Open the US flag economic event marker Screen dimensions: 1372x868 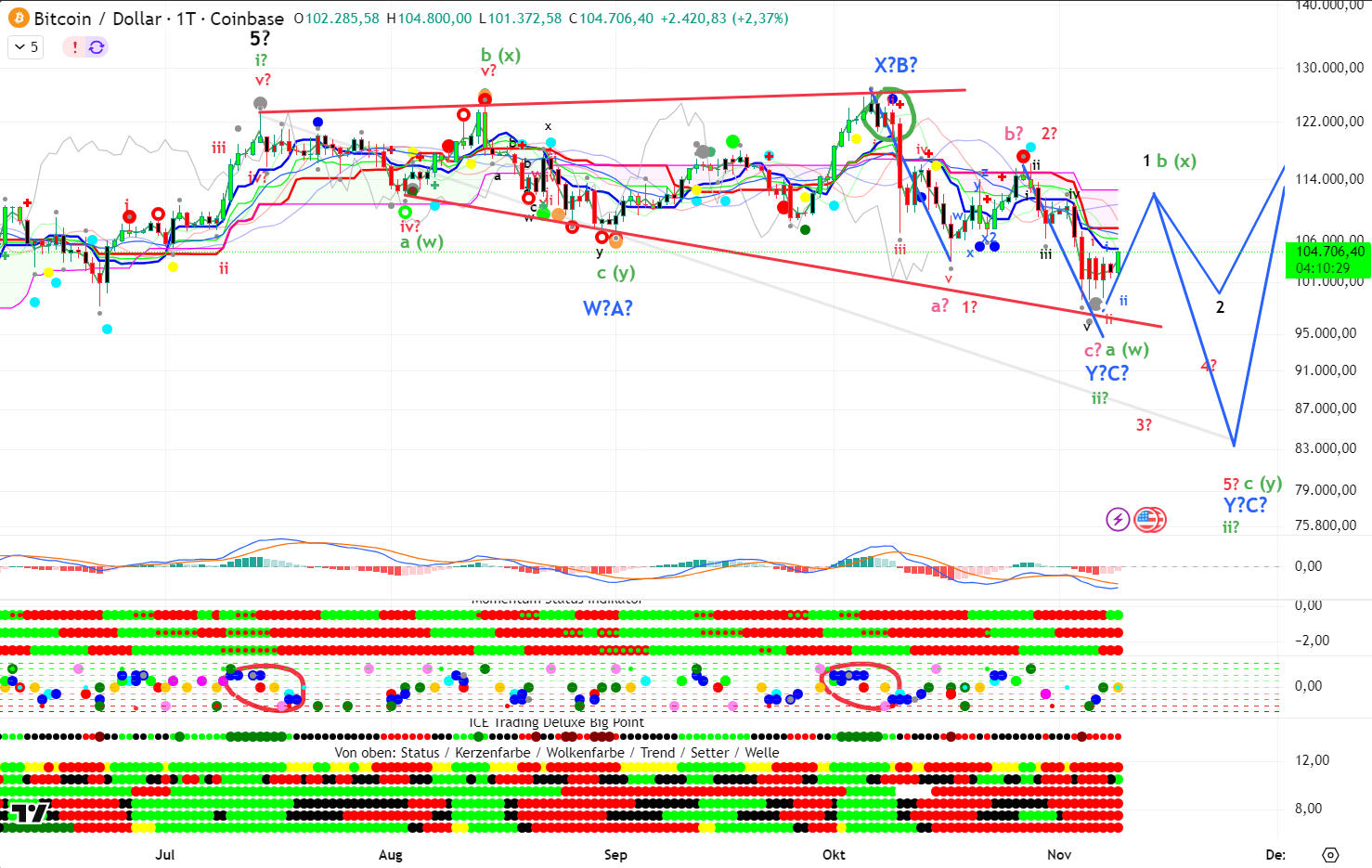click(x=1150, y=519)
